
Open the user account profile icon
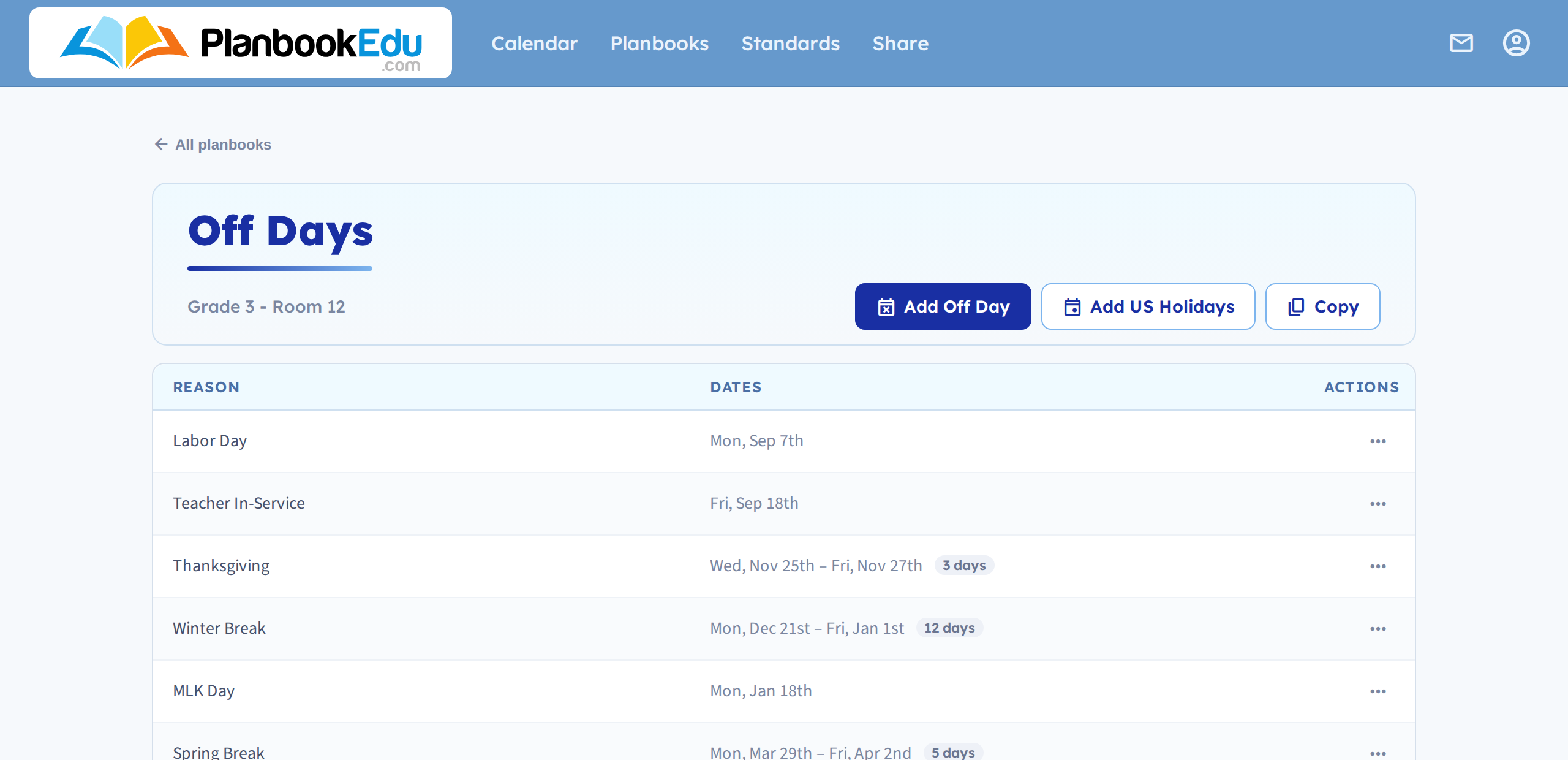pos(1516,44)
